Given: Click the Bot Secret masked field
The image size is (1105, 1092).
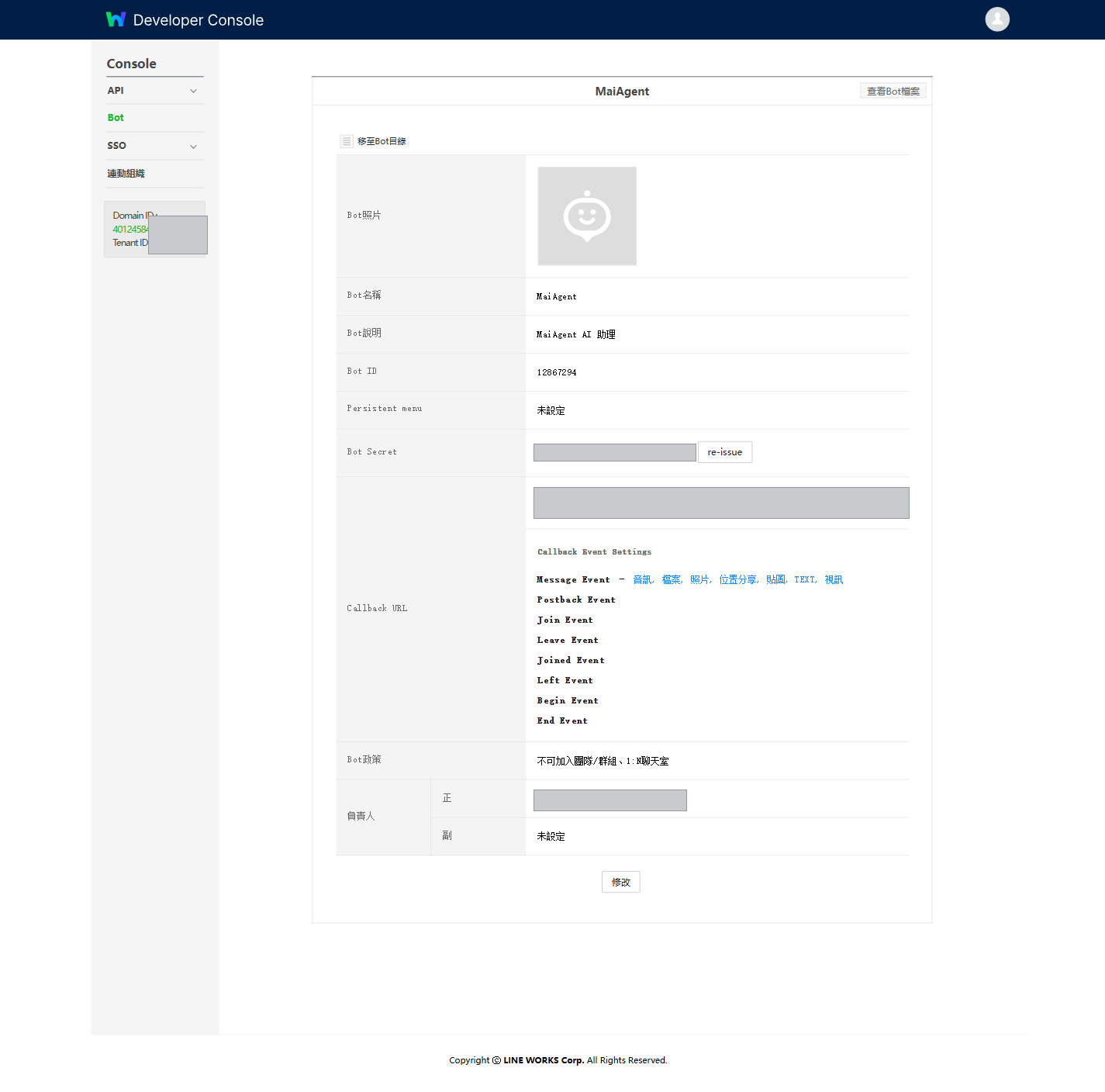Looking at the screenshot, I should (615, 452).
